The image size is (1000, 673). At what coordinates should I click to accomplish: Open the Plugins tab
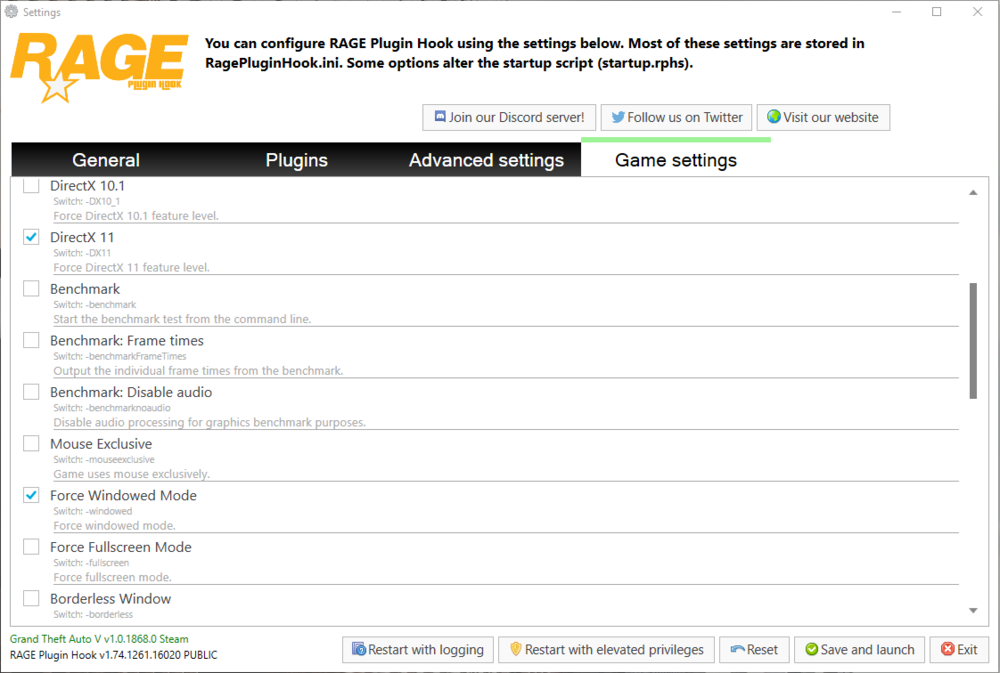click(296, 159)
